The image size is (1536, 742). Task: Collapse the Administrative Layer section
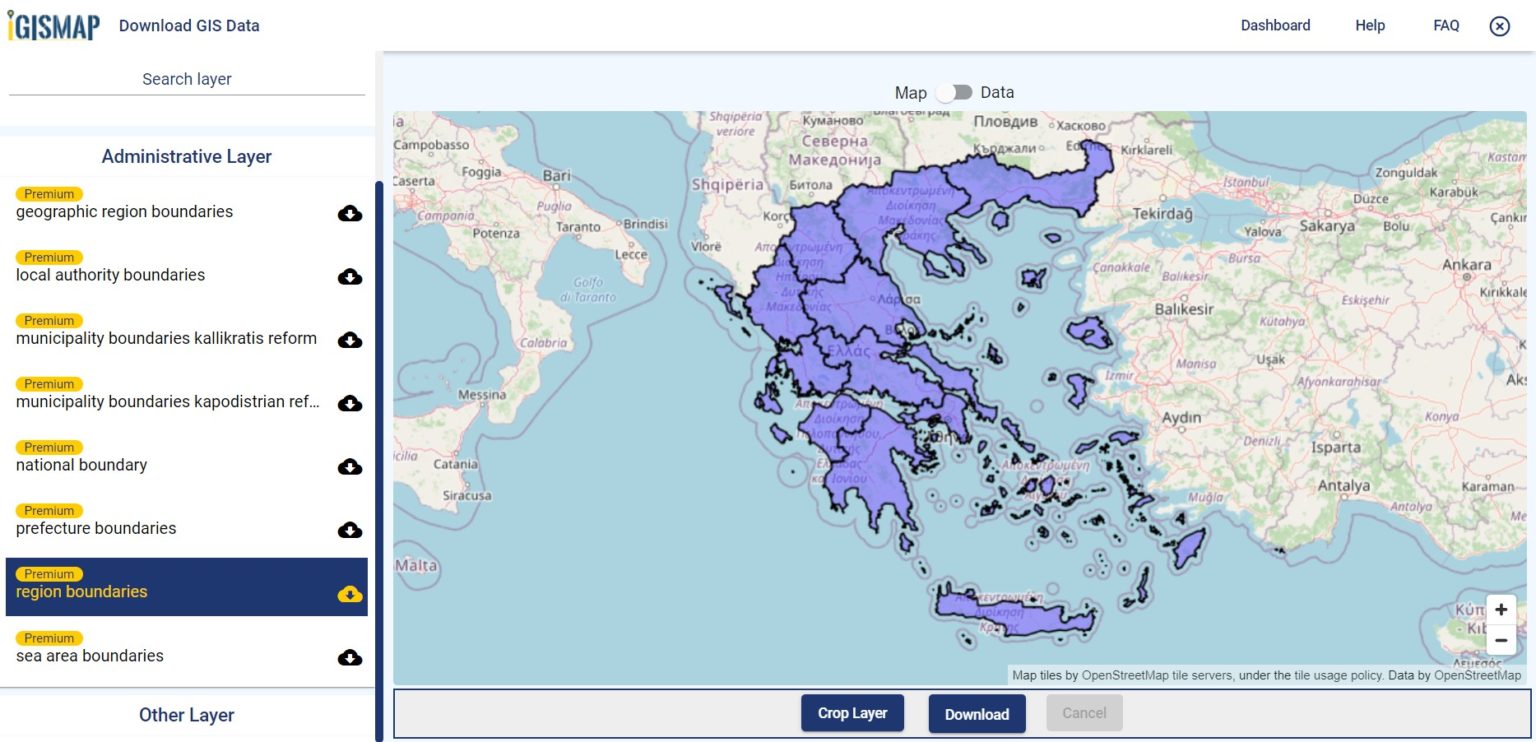pyautogui.click(x=186, y=156)
